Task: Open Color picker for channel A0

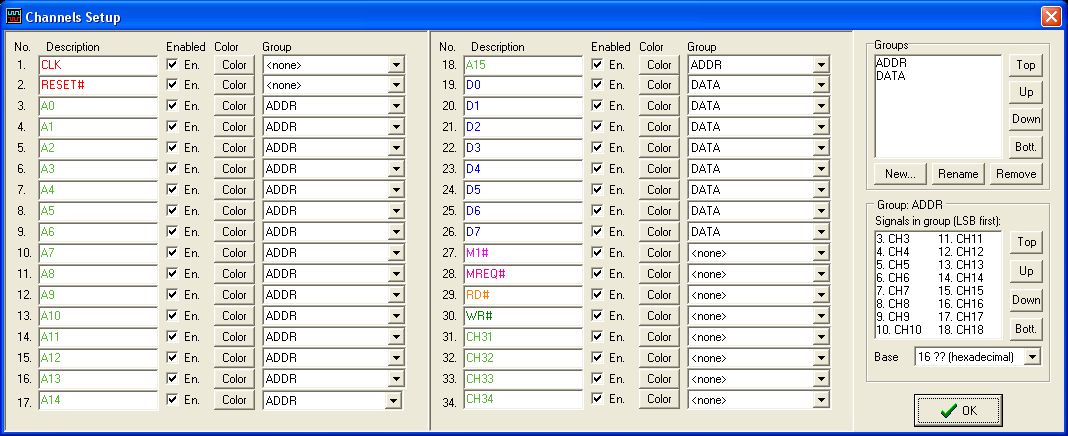Action: tap(234, 106)
